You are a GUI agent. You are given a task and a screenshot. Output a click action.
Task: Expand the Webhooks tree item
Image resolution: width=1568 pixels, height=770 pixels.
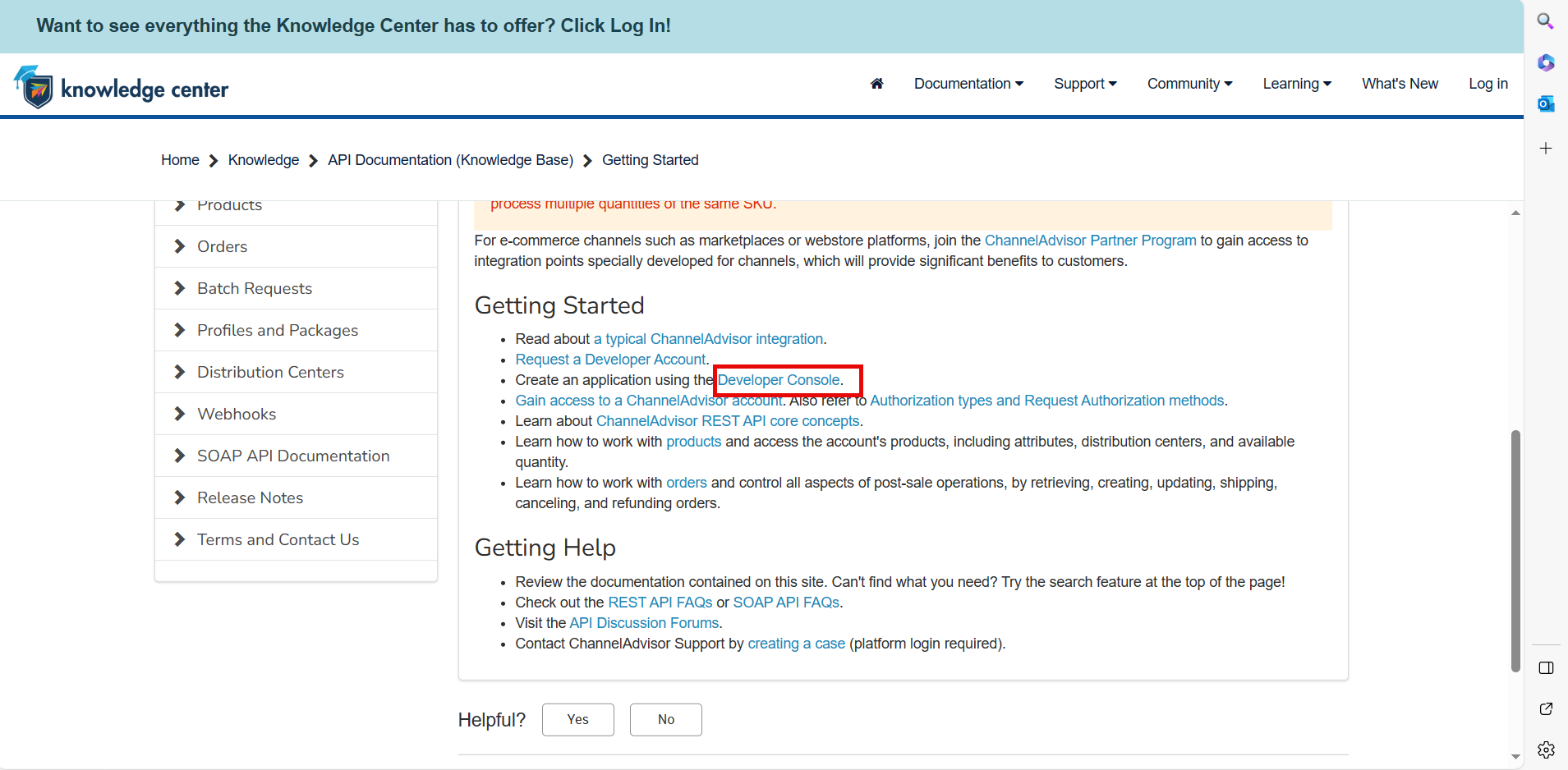point(296,414)
